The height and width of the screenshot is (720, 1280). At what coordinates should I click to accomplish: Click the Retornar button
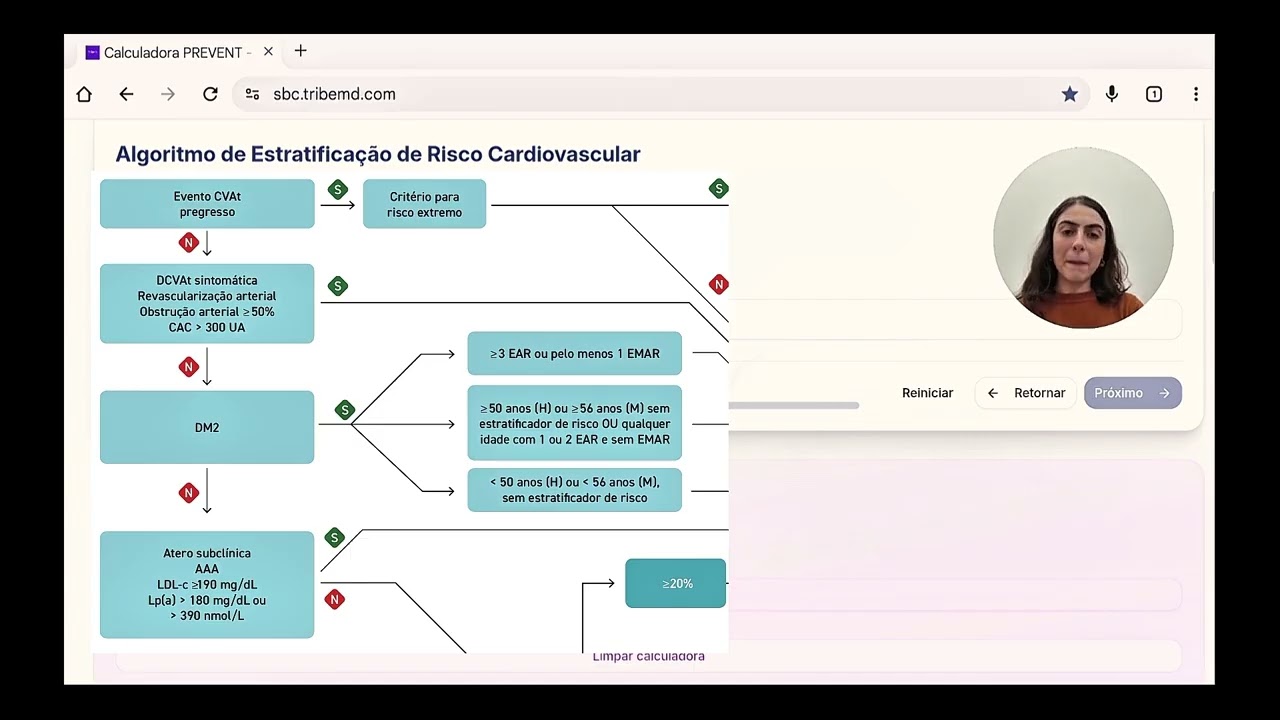pos(1026,393)
